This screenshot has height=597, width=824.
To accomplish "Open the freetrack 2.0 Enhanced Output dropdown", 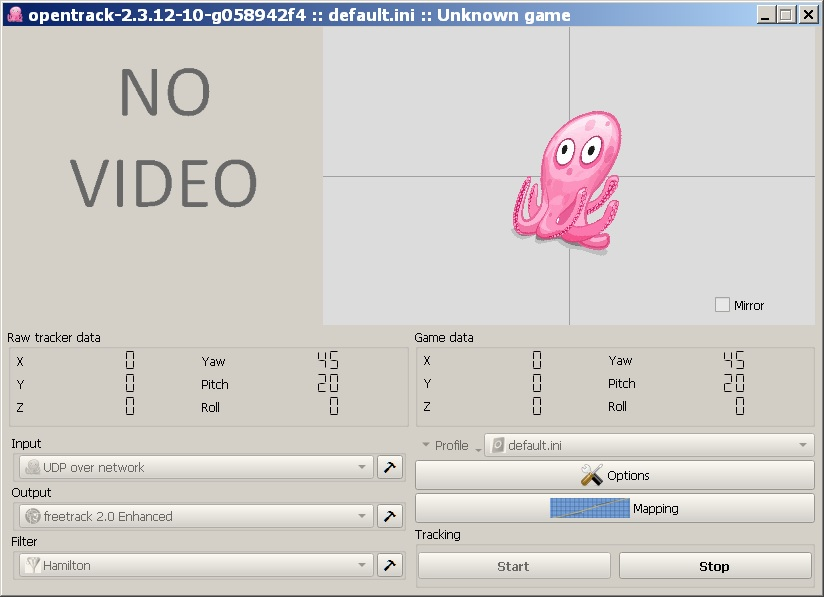I will (x=364, y=516).
